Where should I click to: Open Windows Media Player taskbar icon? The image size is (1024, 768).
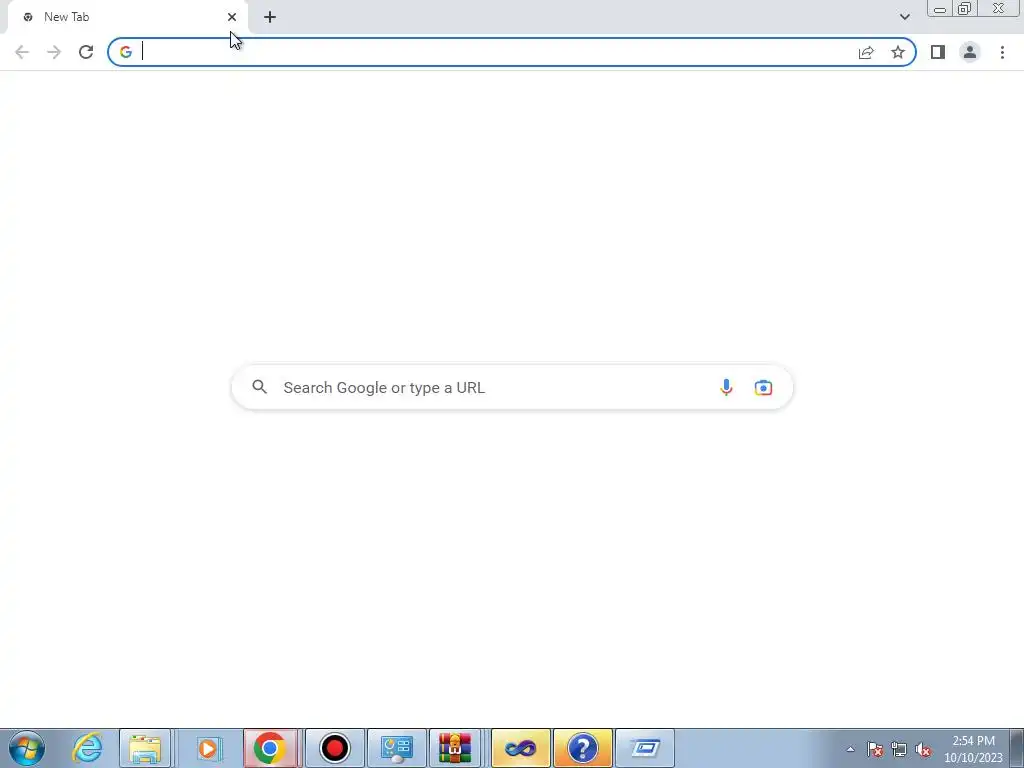pos(208,748)
